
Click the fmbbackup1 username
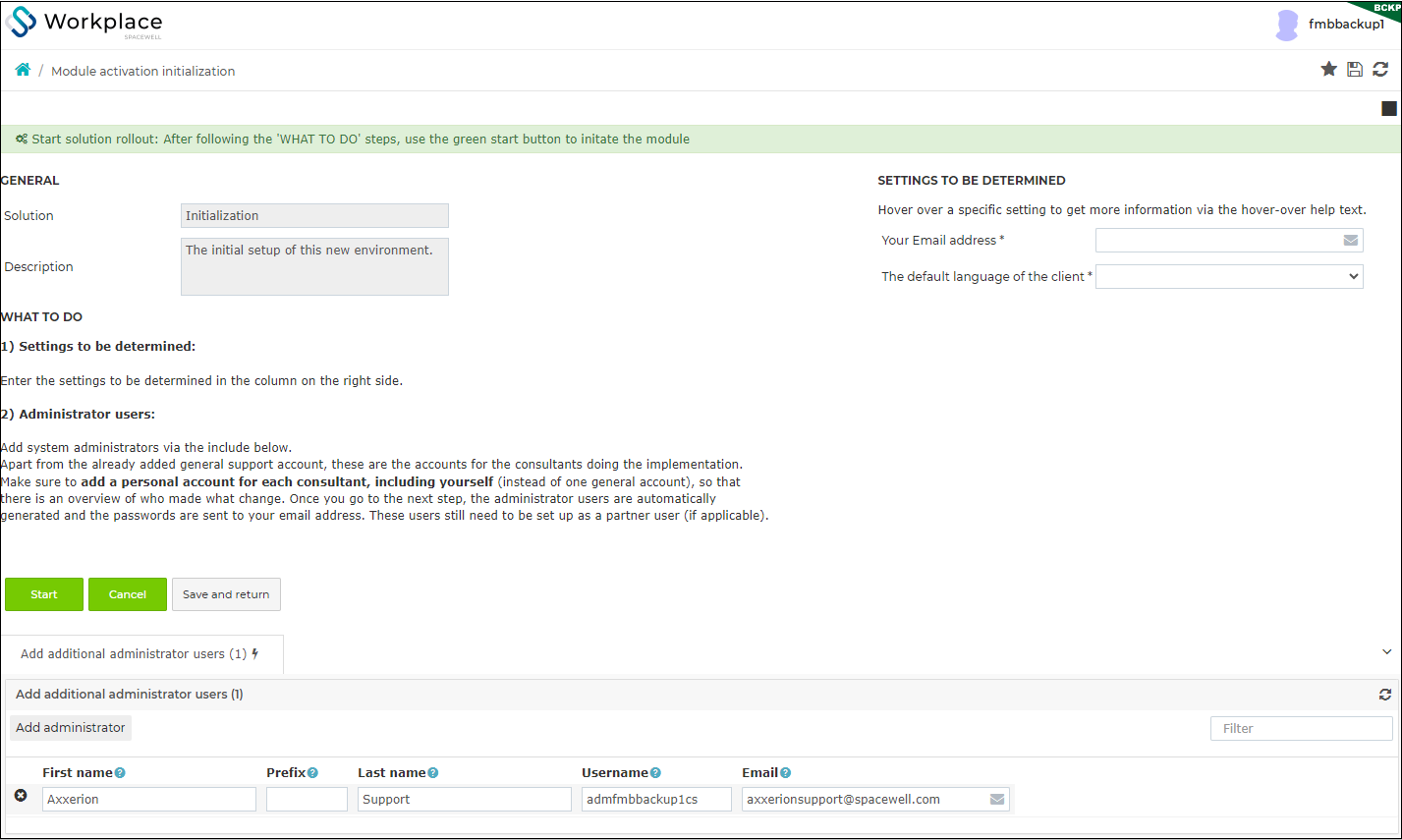1346,25
